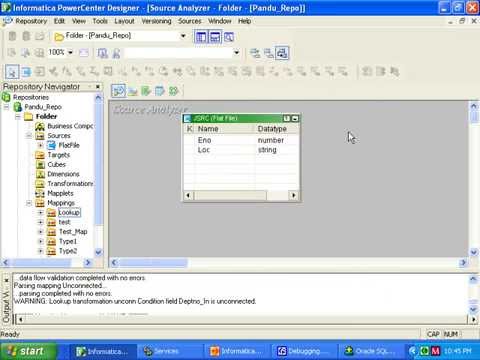
Task: Click the Output pane scroll right arrow
Action: 474,319
